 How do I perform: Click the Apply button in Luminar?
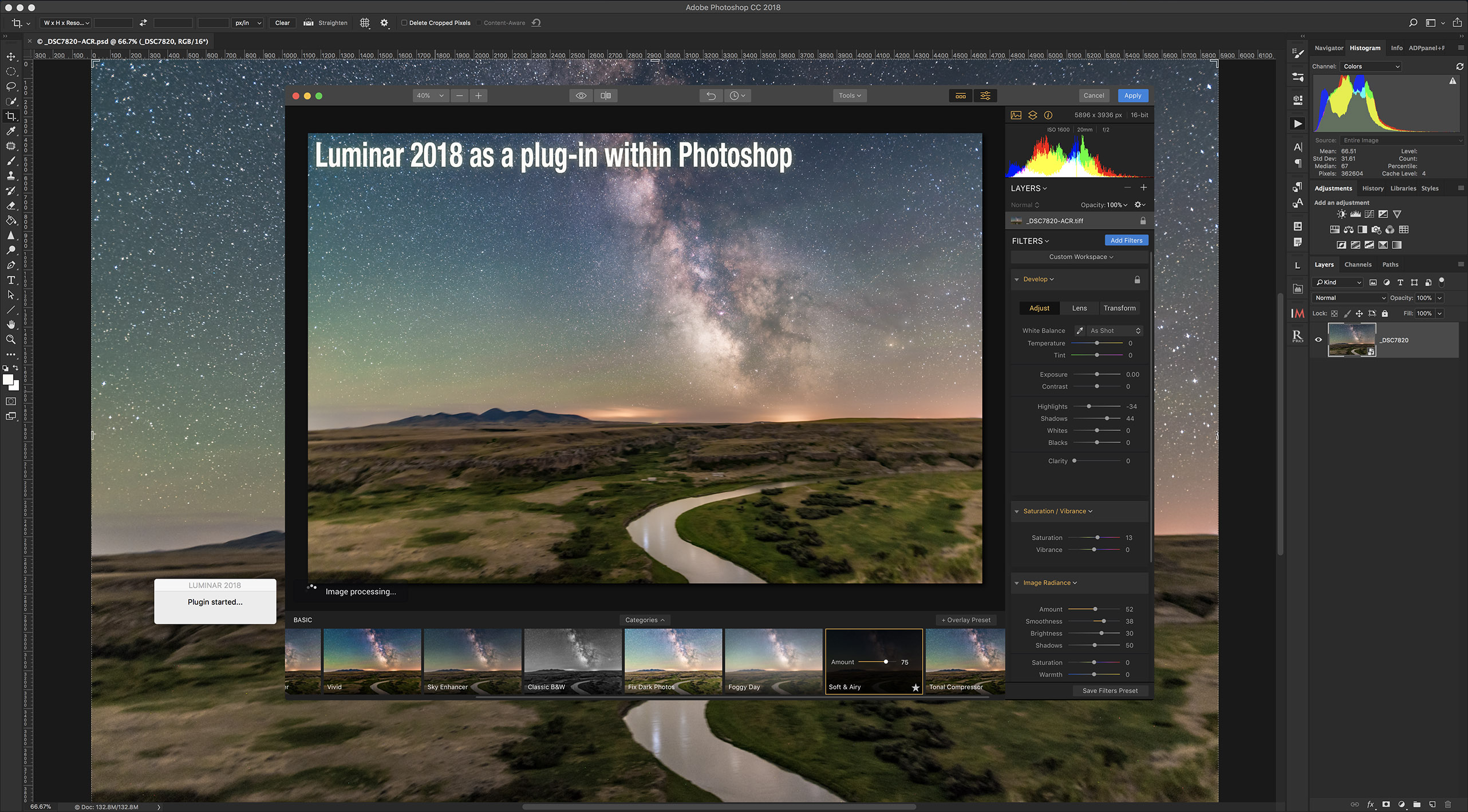[1132, 96]
